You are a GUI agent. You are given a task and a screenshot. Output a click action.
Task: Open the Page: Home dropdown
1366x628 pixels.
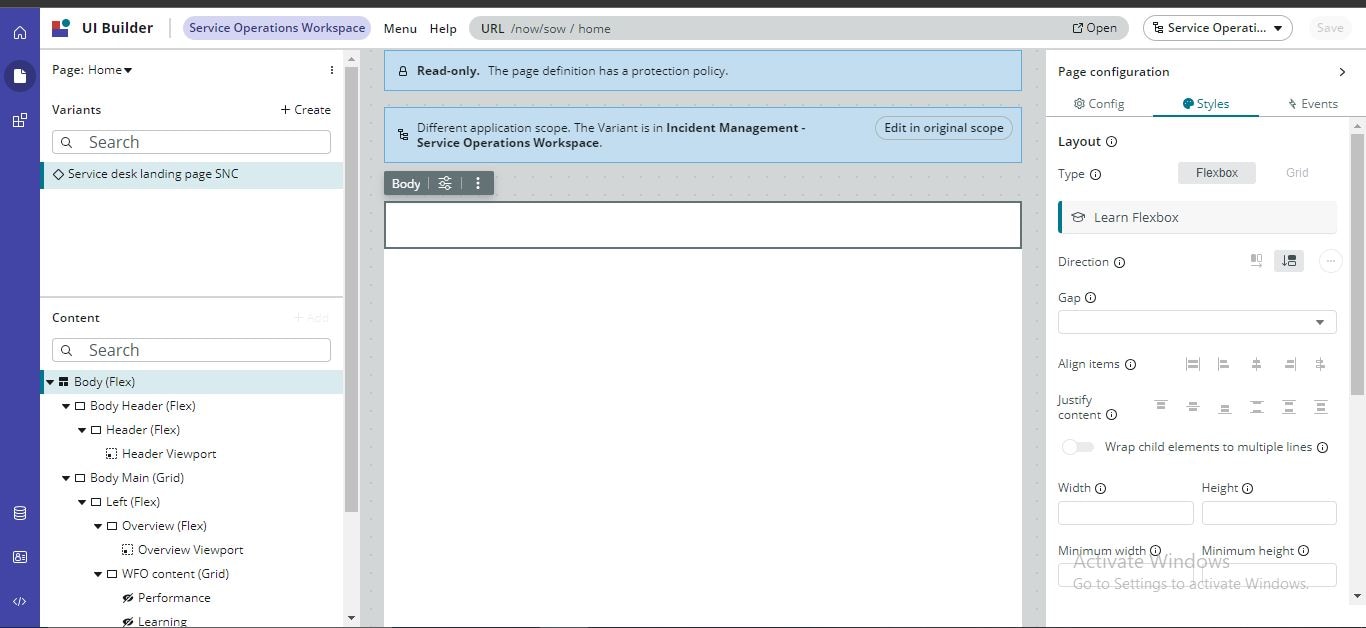click(92, 70)
